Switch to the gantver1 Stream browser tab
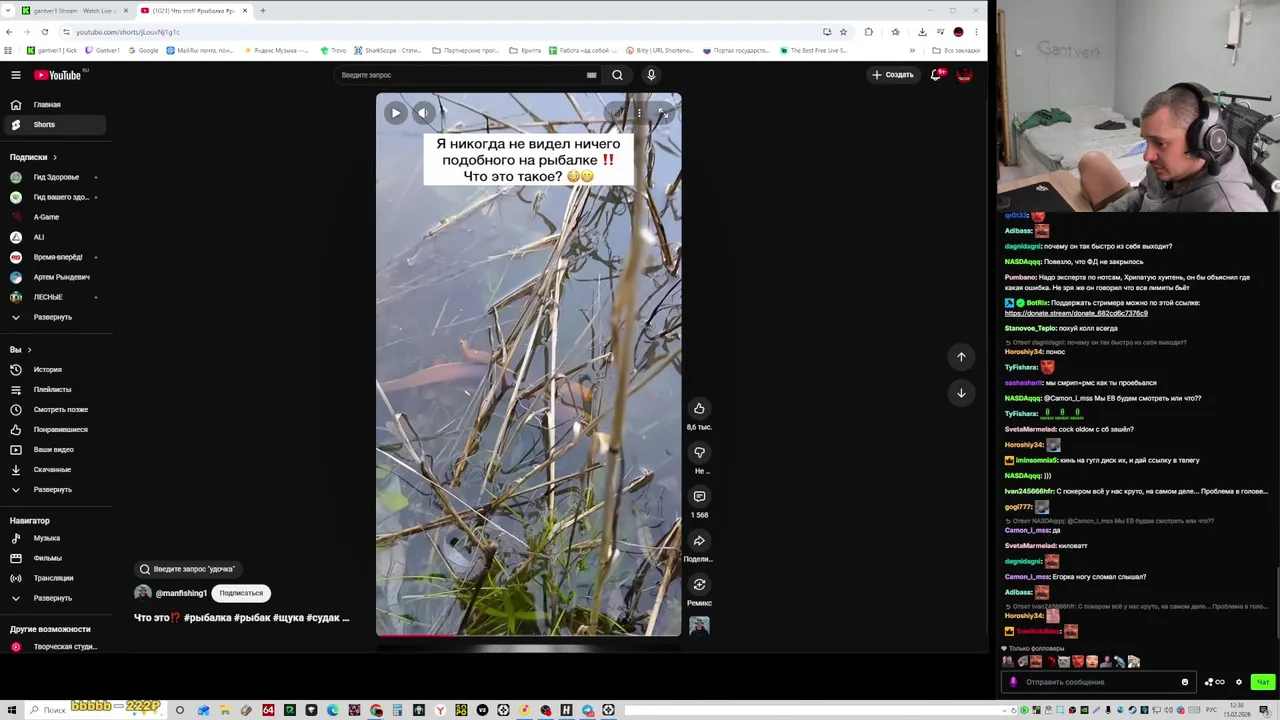 75,11
